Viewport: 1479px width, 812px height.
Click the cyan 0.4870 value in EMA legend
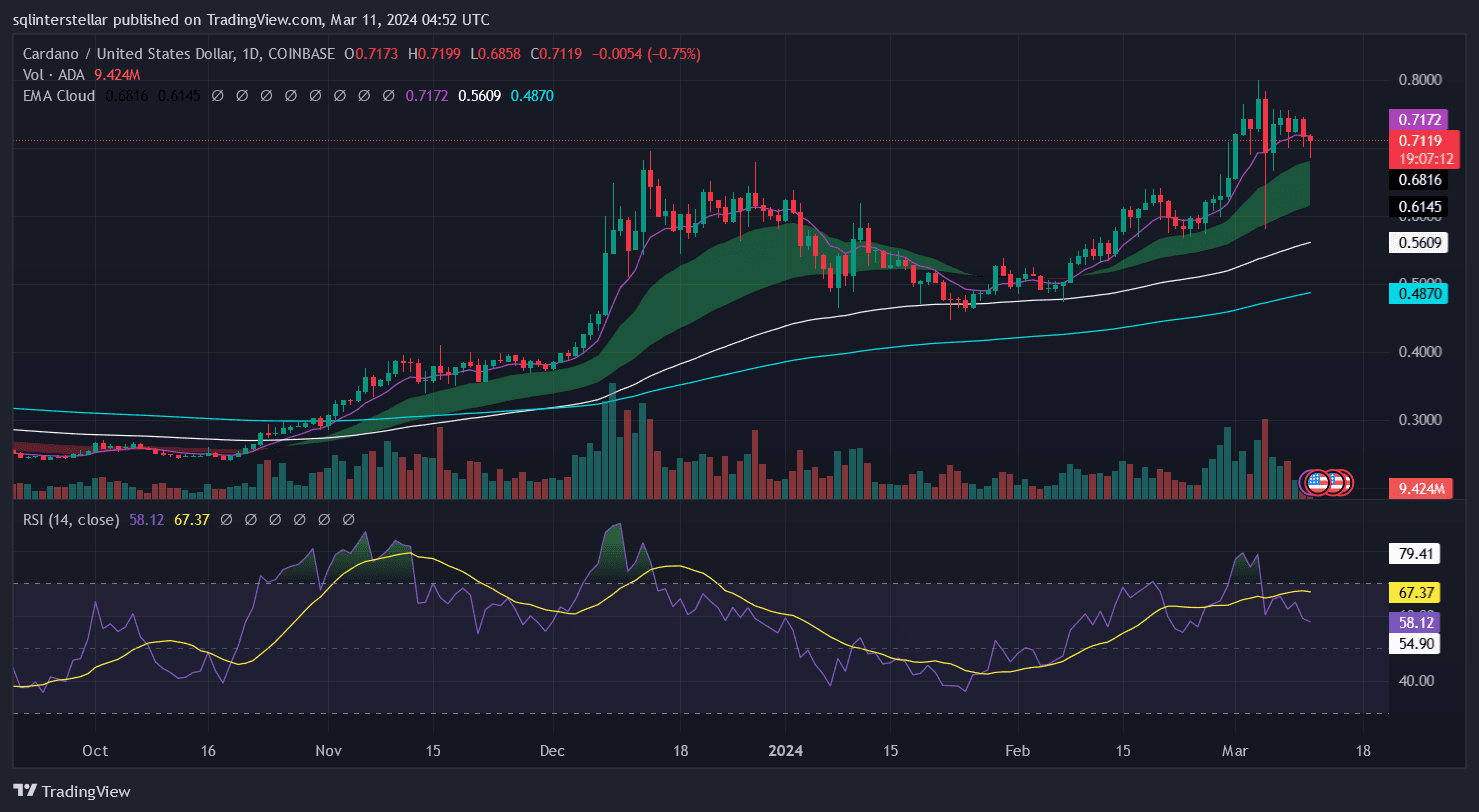point(531,96)
